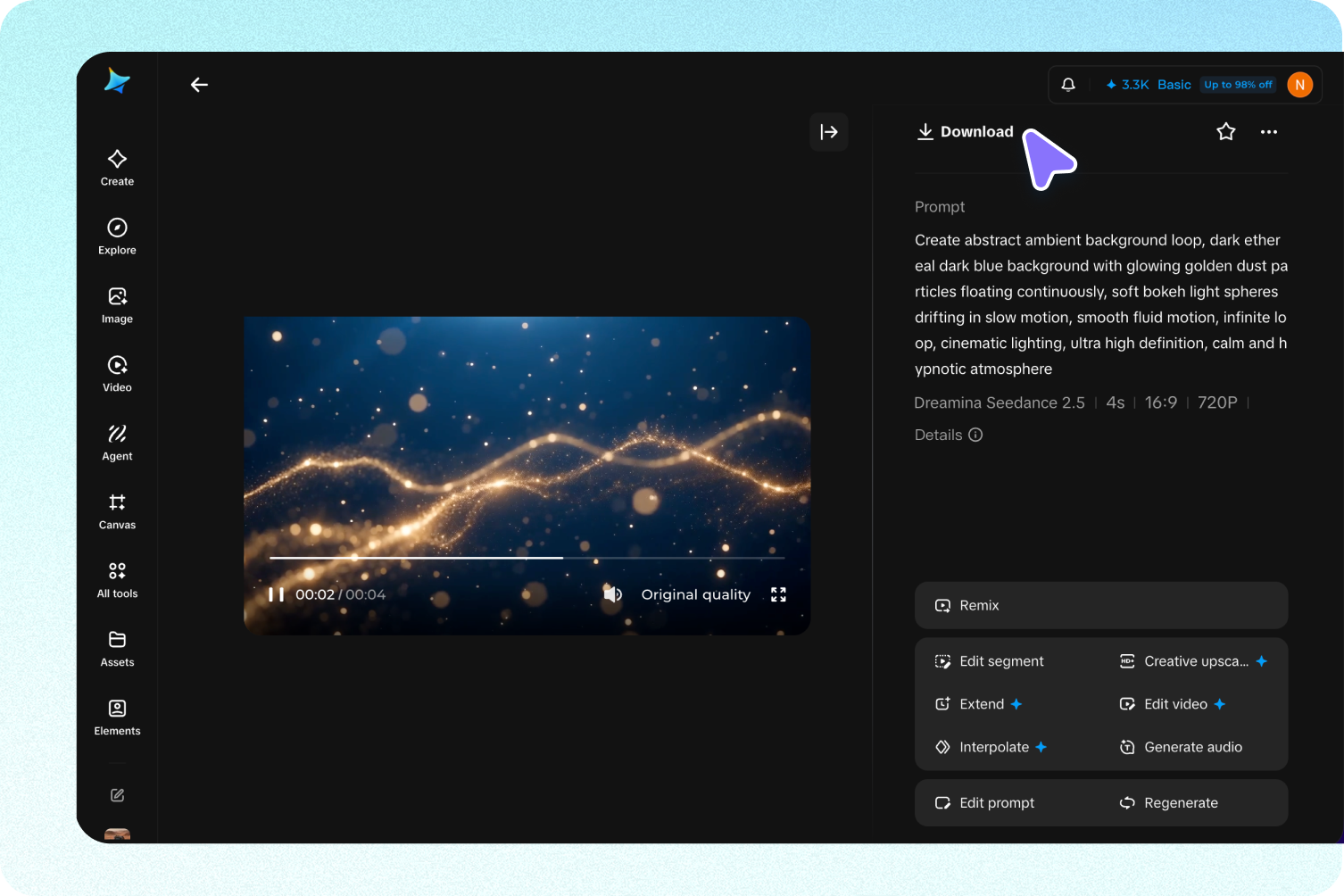Click the Edit prompt button
This screenshot has width=1344, height=896.
[x=984, y=803]
